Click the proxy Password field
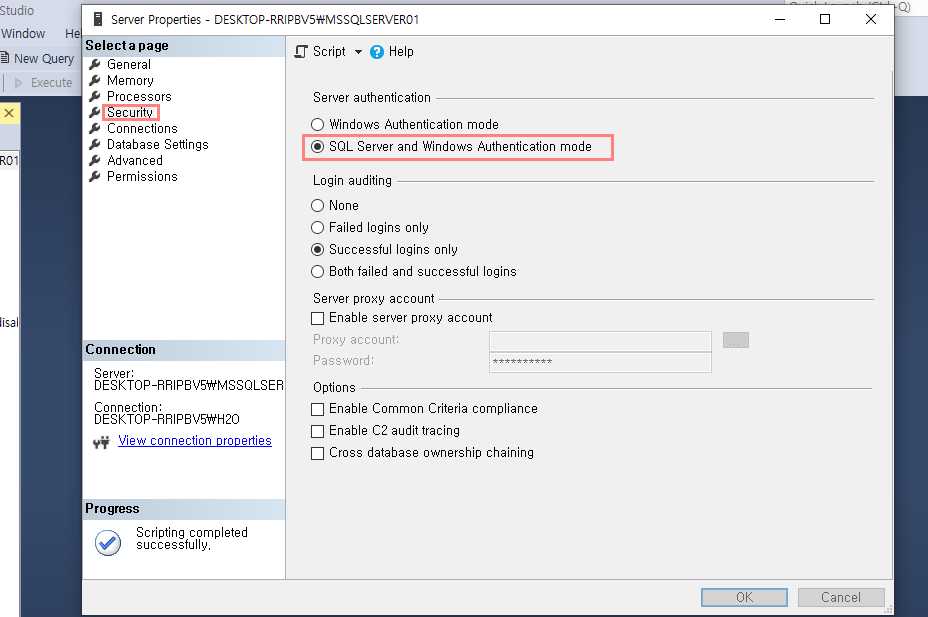 (x=600, y=362)
